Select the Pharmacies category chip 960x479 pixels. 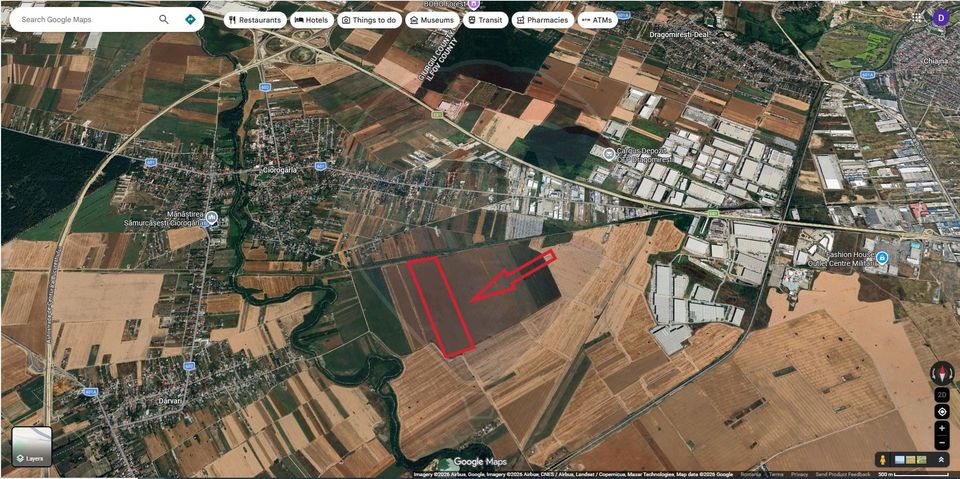[x=541, y=19]
